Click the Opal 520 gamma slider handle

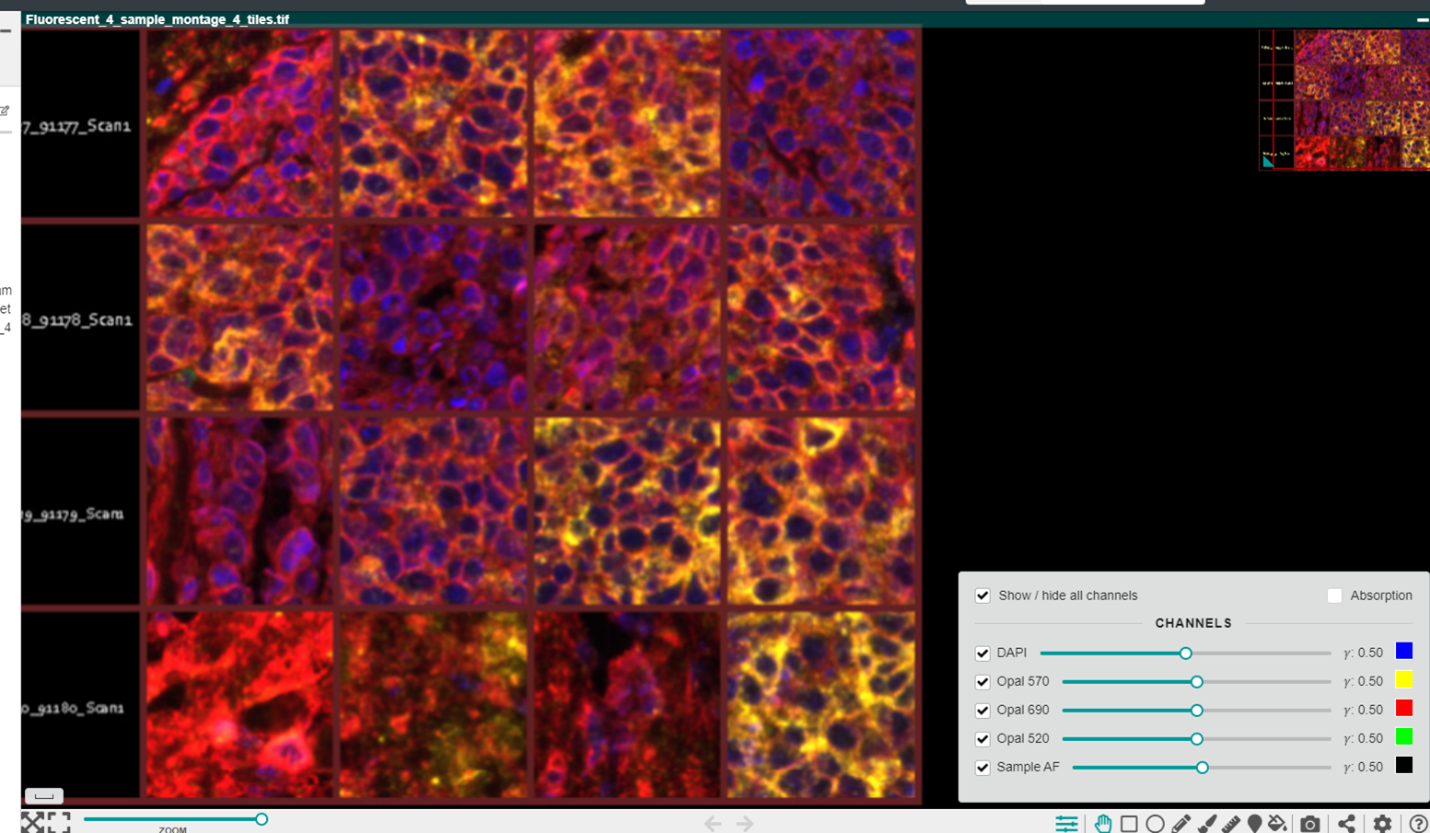pos(1196,739)
